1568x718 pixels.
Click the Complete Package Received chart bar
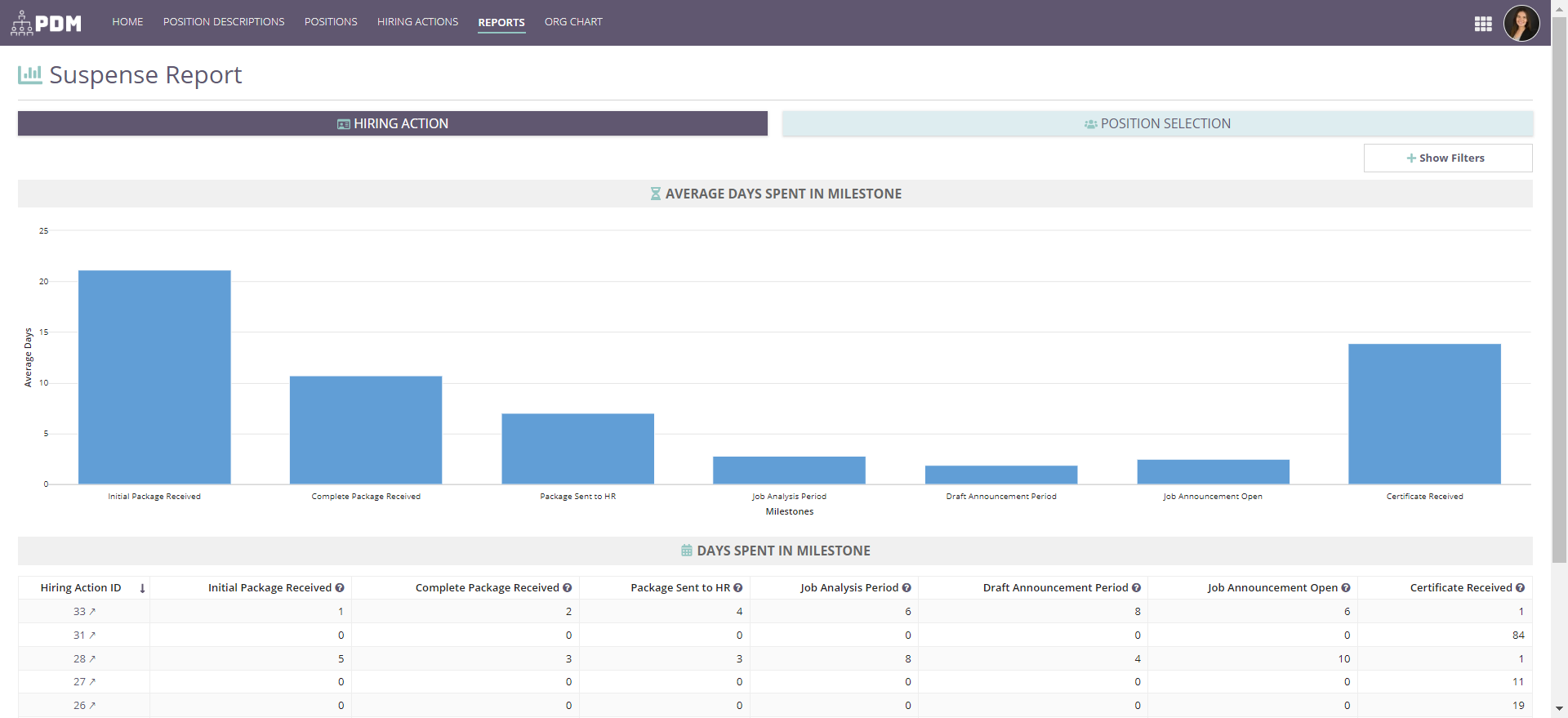click(366, 430)
